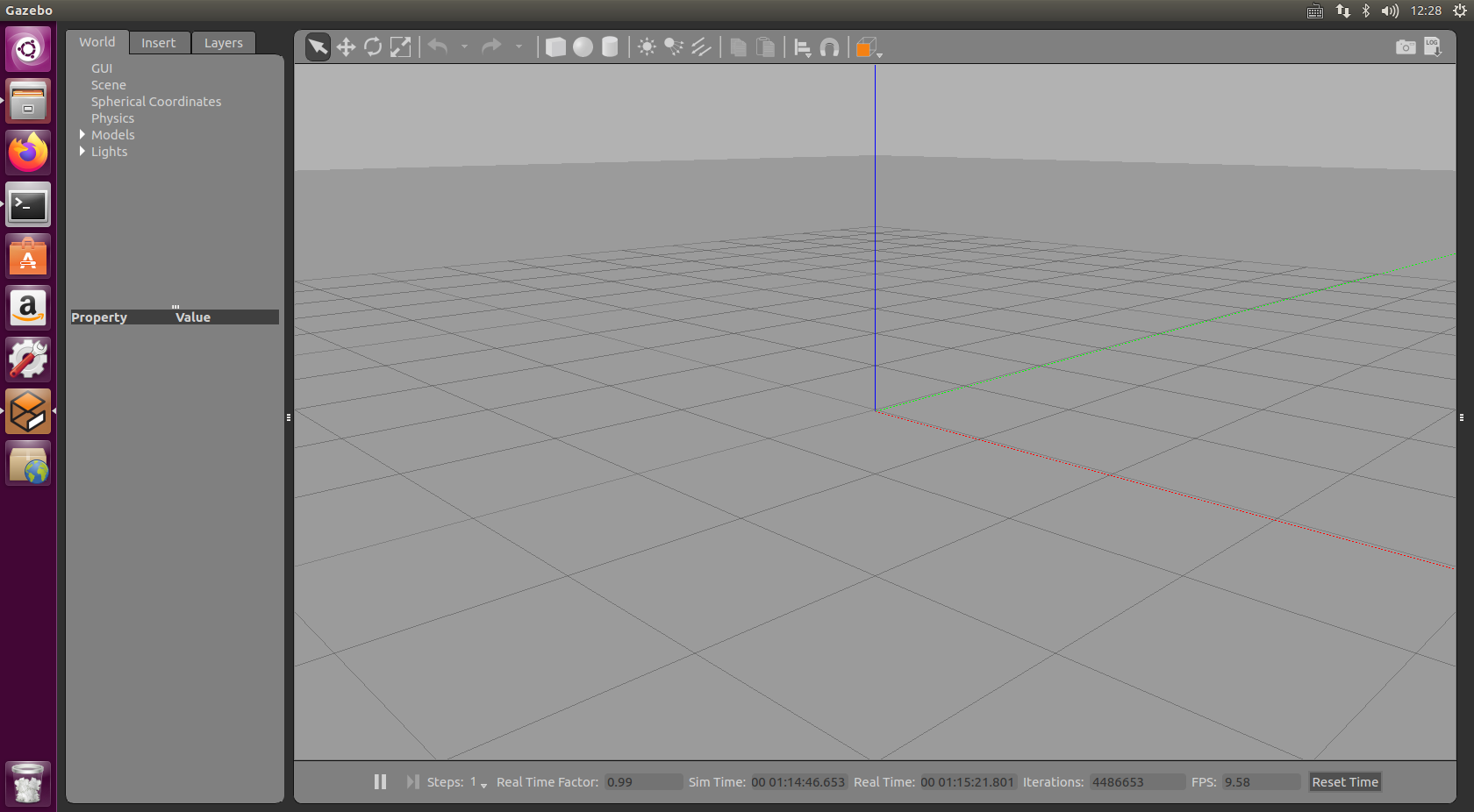Click the Real Time Factor field
The height and width of the screenshot is (812, 1474).
[643, 782]
